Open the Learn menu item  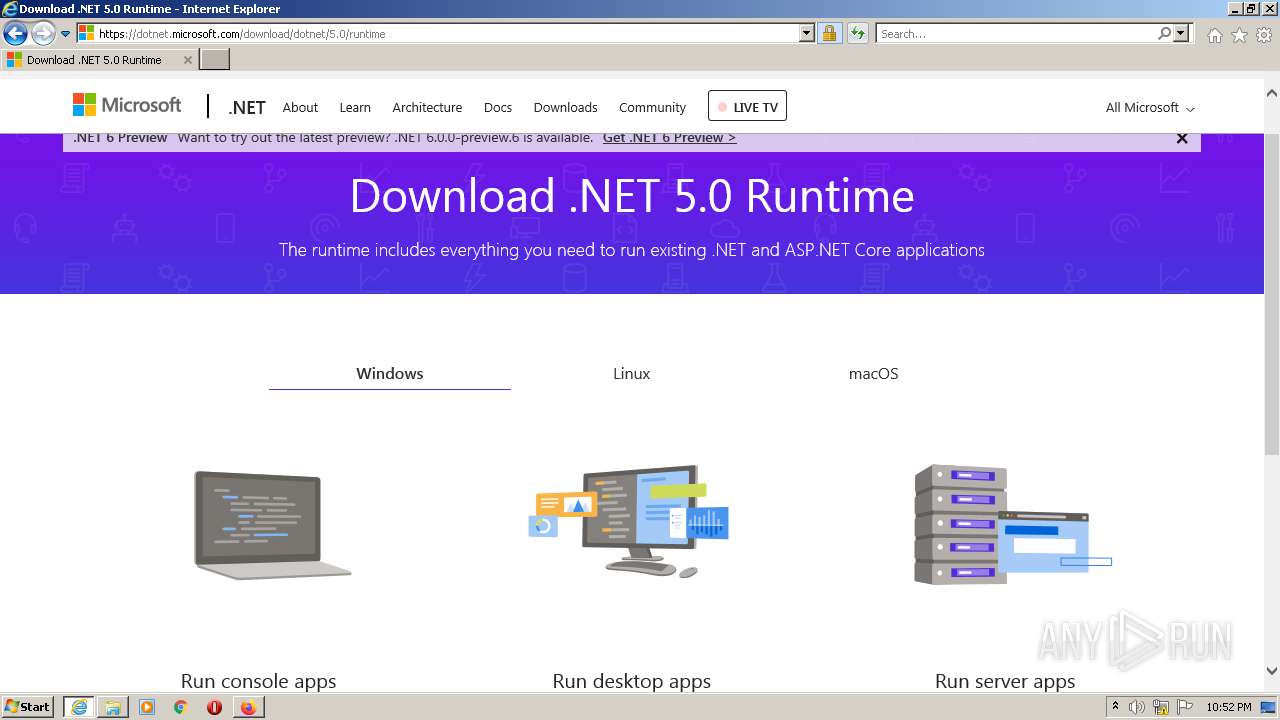pos(355,107)
